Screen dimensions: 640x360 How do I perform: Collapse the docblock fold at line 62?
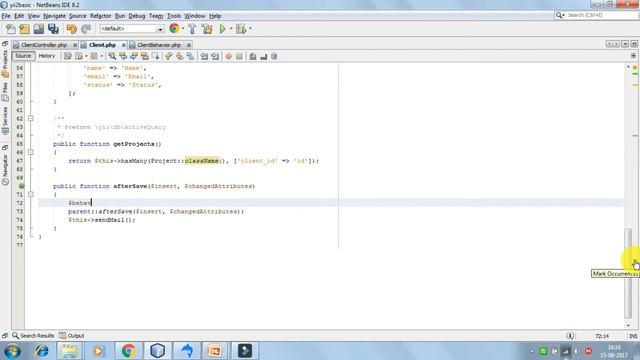point(31,118)
